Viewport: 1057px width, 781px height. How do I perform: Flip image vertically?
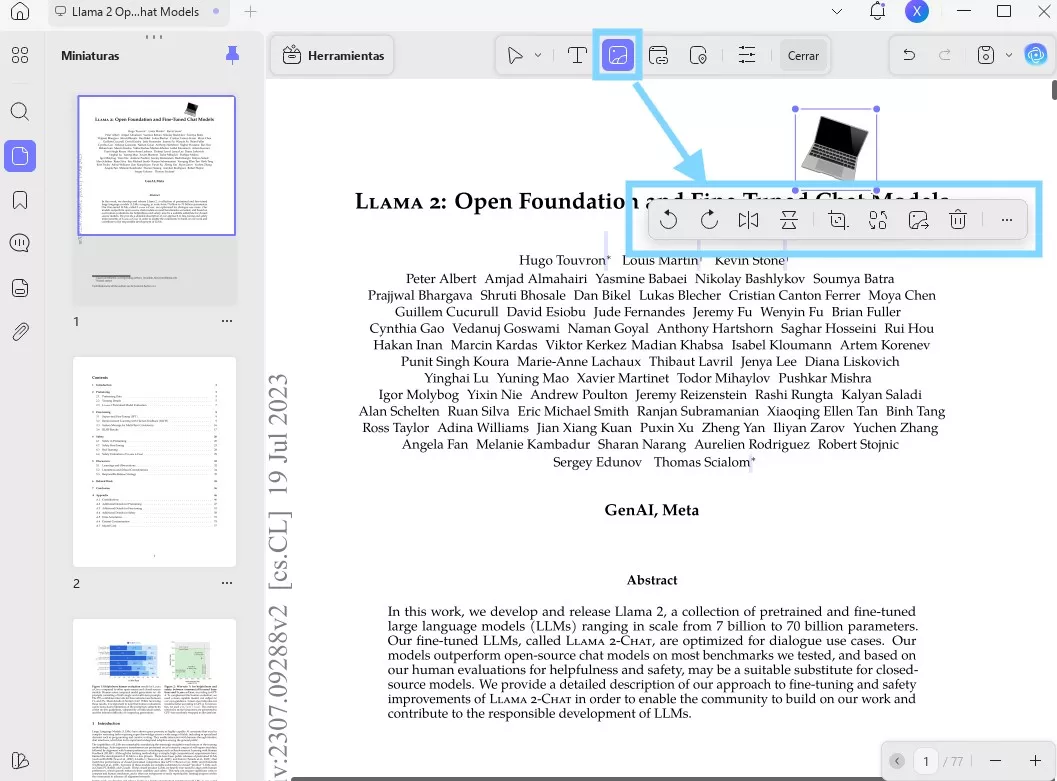coord(788,220)
